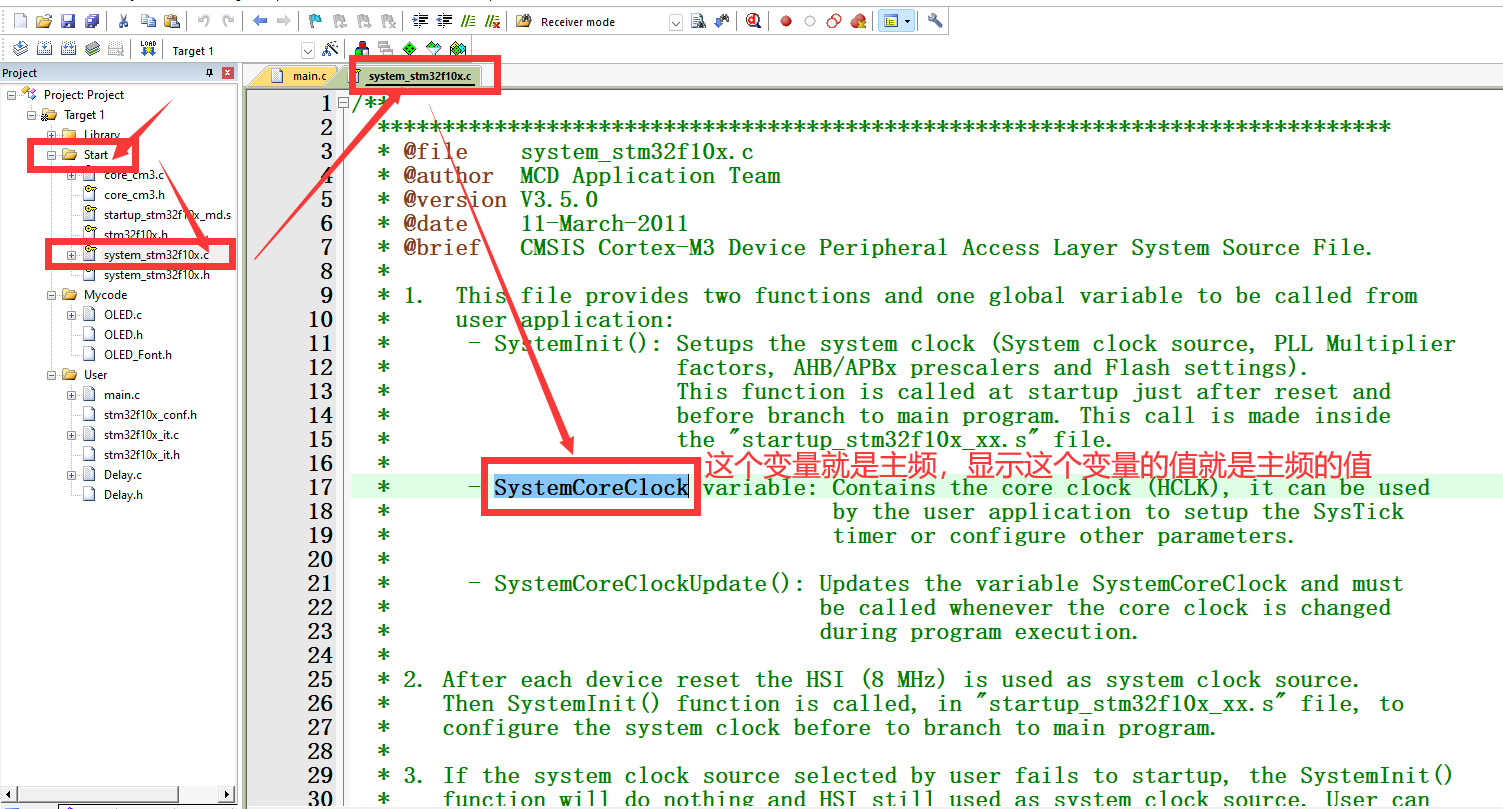Click the Translate file icon
Viewport: 1503px width, 809px height.
point(20,49)
